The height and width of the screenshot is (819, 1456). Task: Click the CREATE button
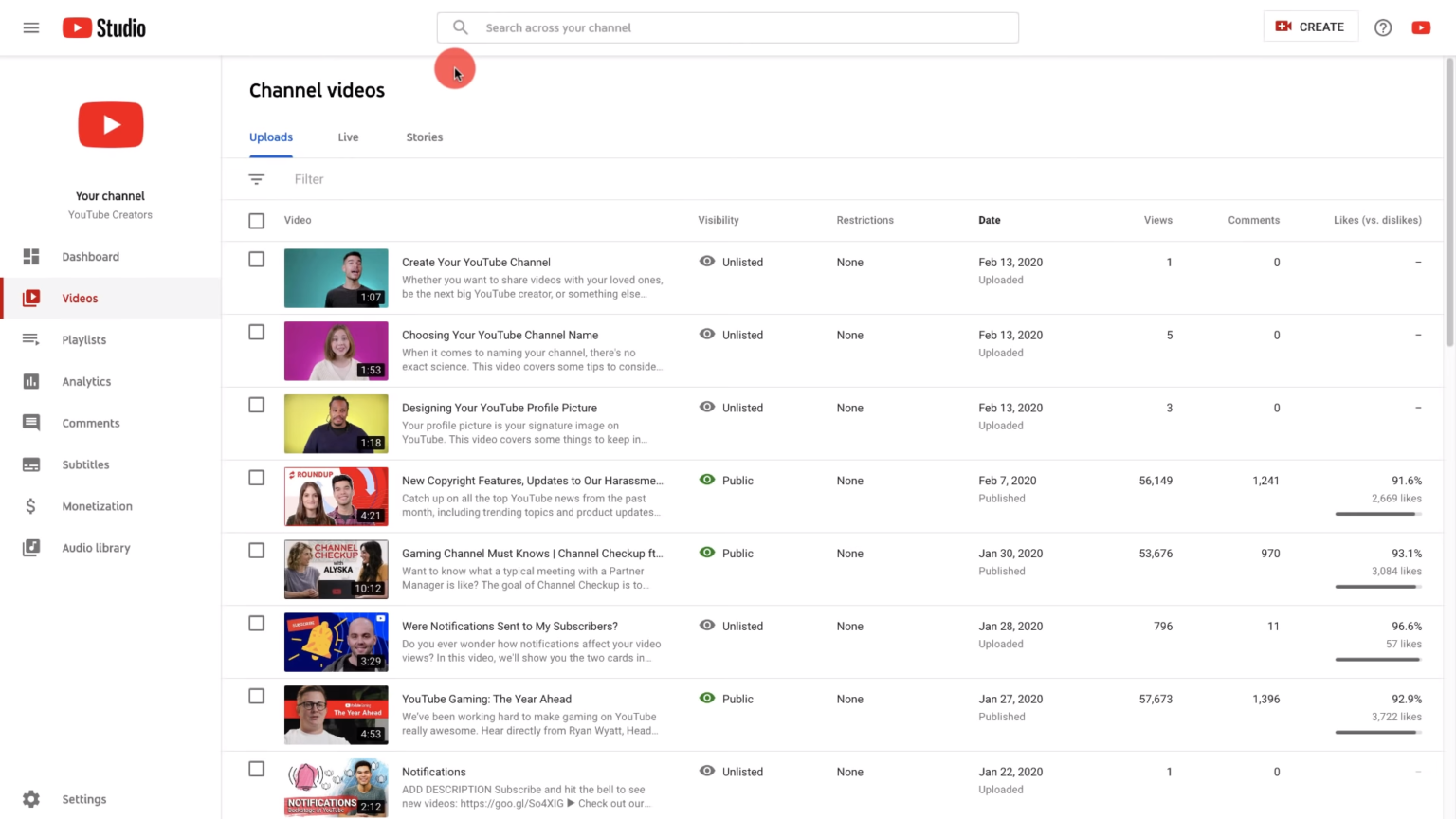1311,27
